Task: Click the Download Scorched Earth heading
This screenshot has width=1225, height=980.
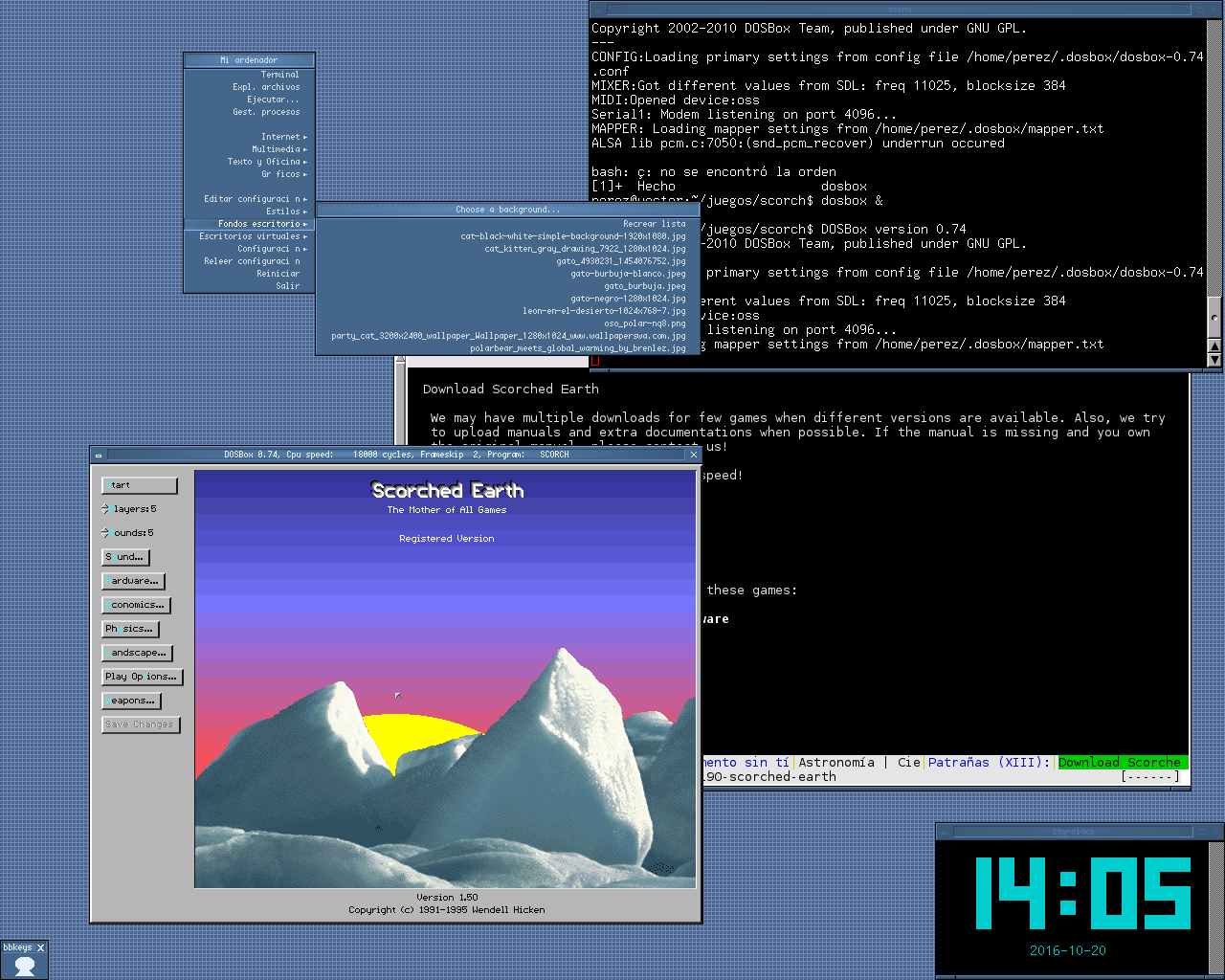Action: coord(511,390)
